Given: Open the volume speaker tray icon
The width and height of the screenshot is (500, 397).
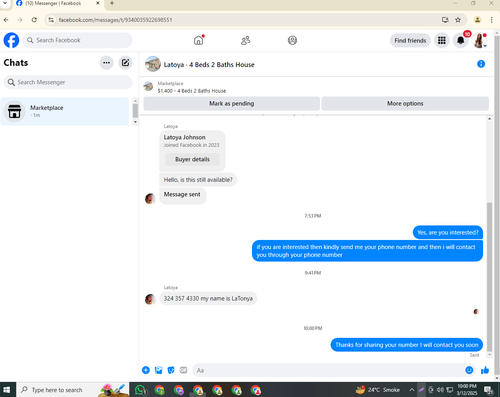Looking at the screenshot, I should pos(440,390).
